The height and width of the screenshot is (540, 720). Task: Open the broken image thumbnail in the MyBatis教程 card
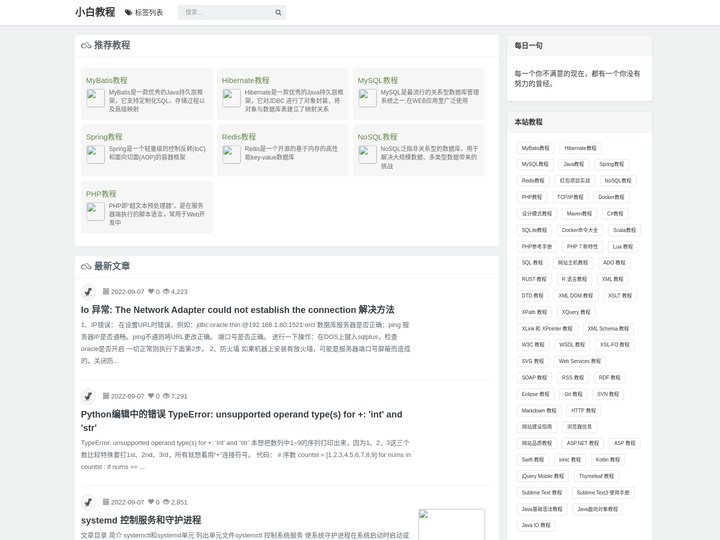pos(96,98)
